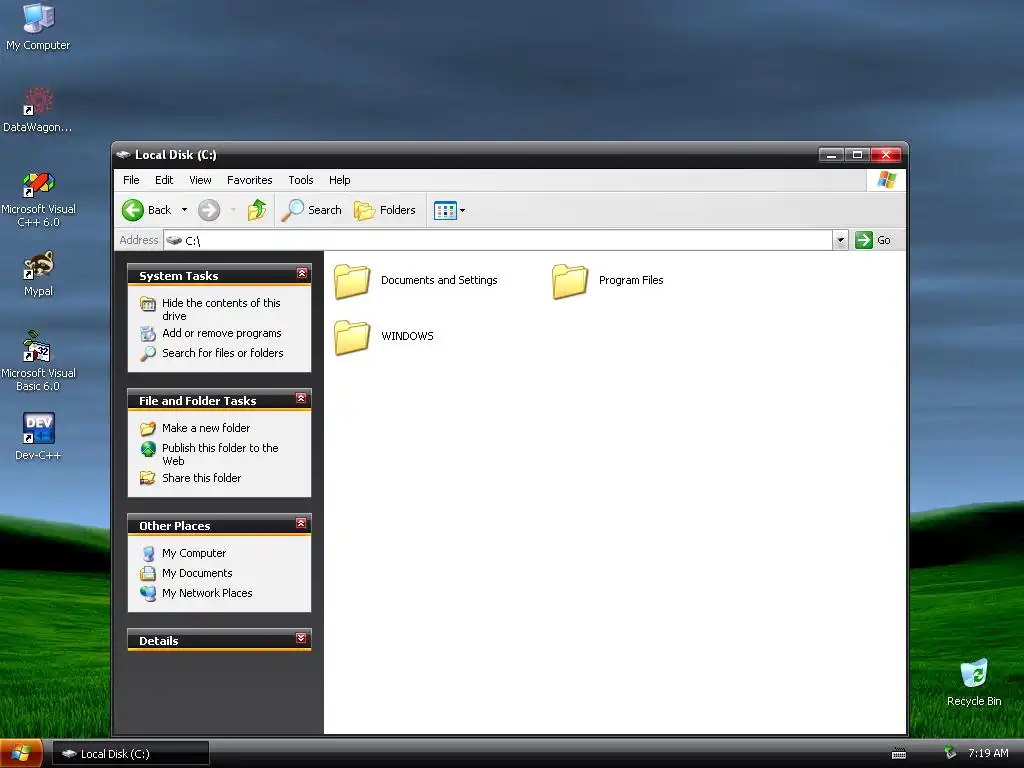Open the Documents and Settings folder icon
The height and width of the screenshot is (768, 1024).
pos(352,281)
